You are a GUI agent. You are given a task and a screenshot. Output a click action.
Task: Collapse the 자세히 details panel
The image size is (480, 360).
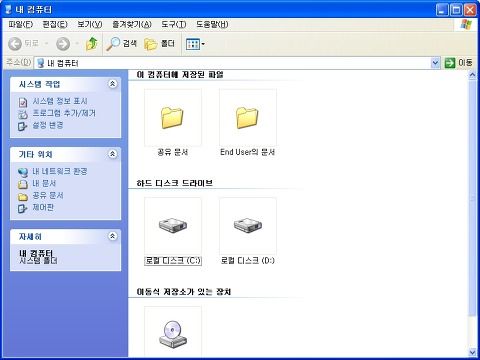pyautogui.click(x=113, y=236)
